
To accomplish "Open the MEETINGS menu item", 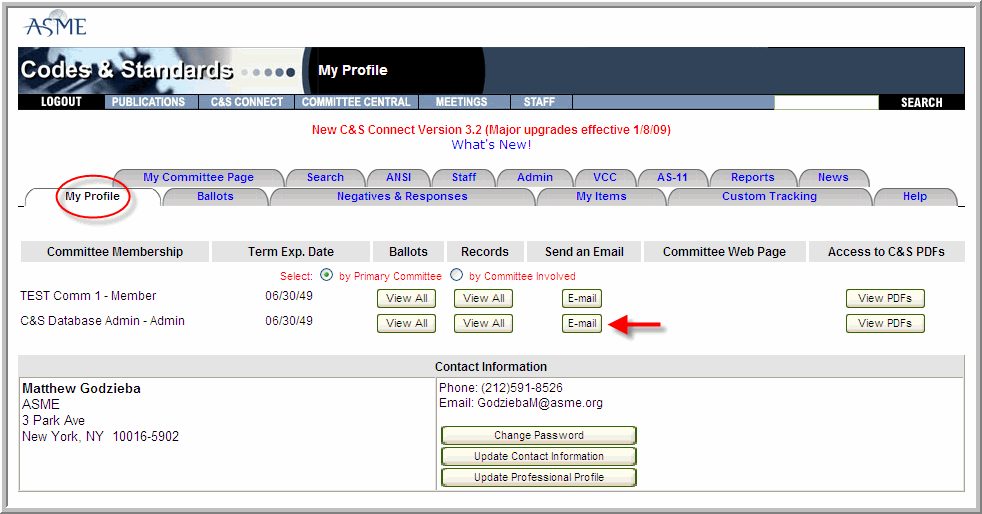I will [x=462, y=102].
